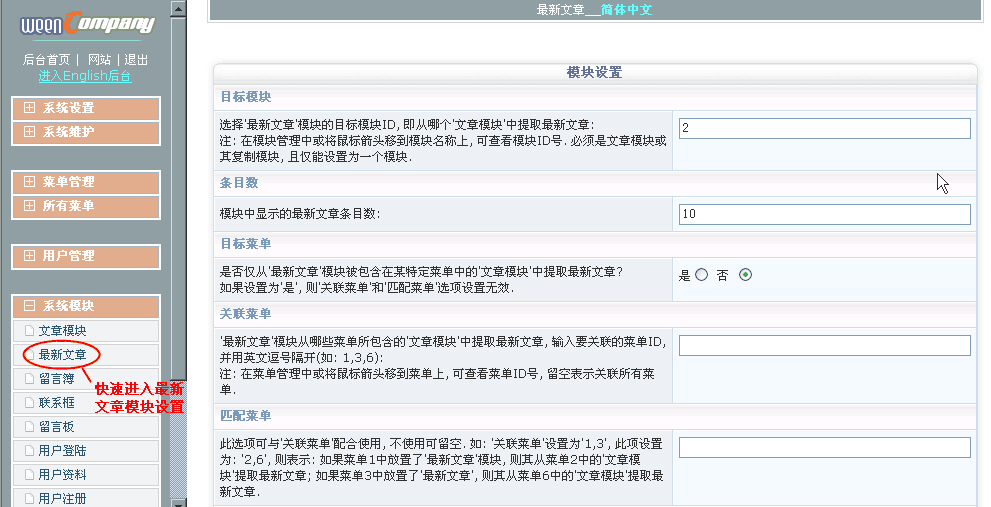Click page icon next to 留言簿
Image resolution: width=991 pixels, height=507 pixels.
coord(29,379)
